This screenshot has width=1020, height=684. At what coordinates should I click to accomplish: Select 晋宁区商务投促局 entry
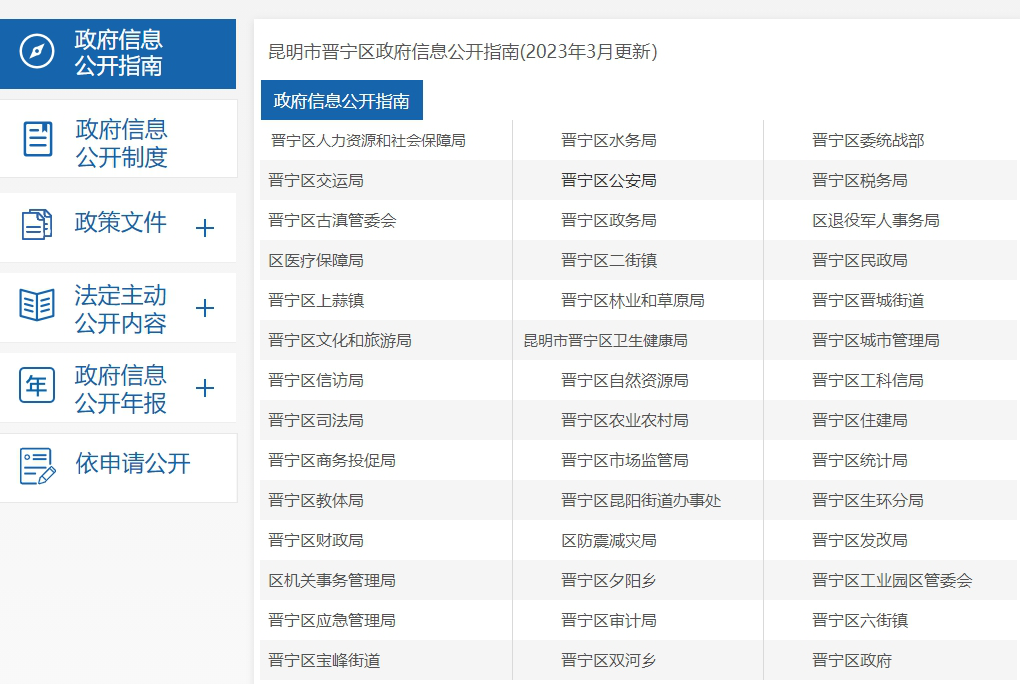point(332,461)
